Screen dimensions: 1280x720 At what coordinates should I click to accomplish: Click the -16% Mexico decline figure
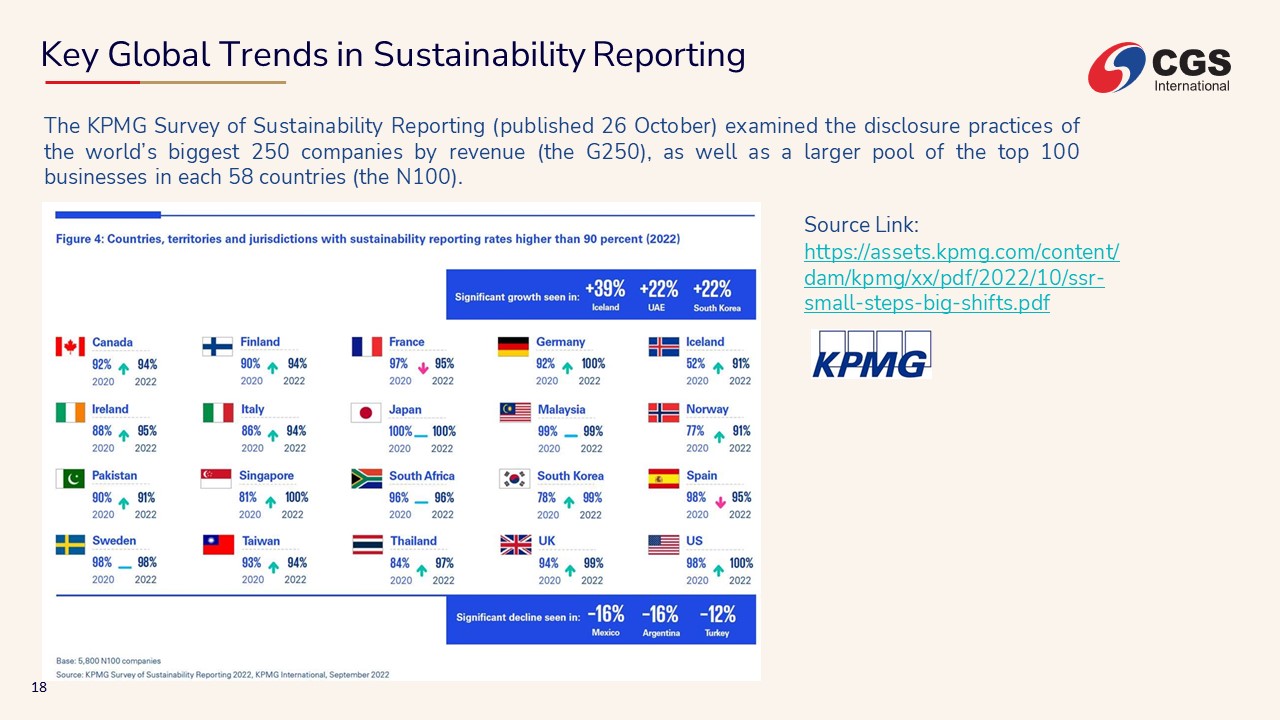[x=605, y=618]
